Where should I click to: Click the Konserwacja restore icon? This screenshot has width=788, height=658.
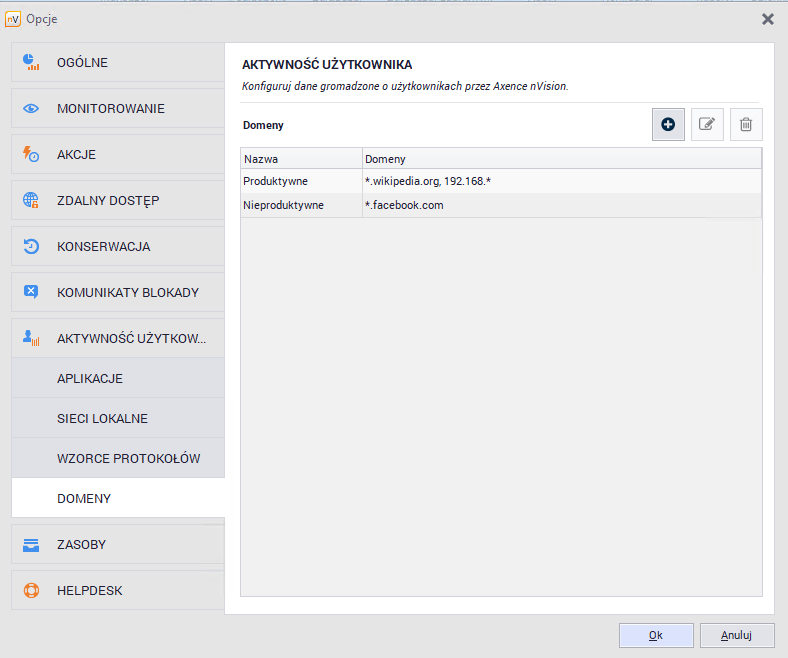click(x=31, y=246)
